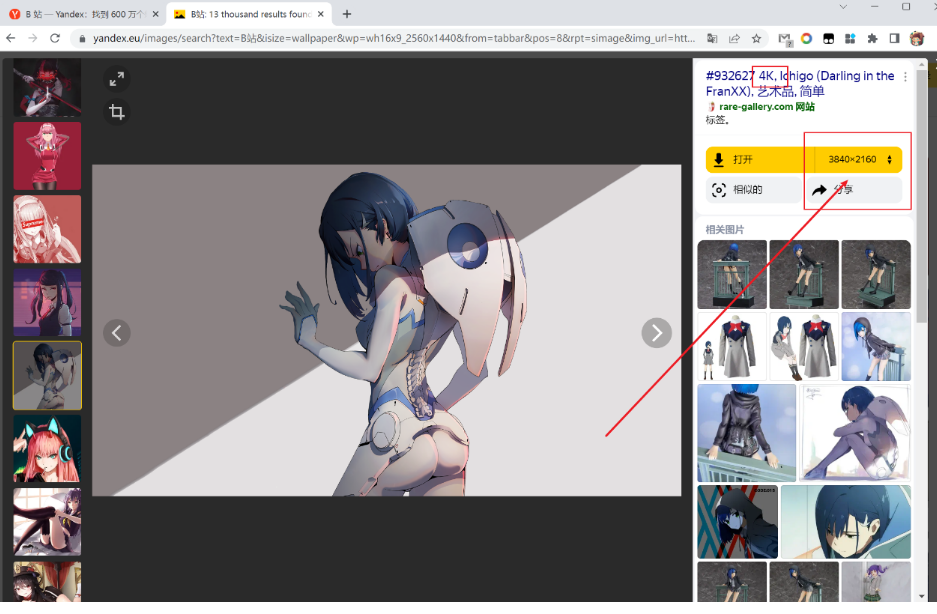Viewport: 937px width, 614px height.
Task: Close the 'B站 — Yandex' tab
Action: (x=155, y=14)
